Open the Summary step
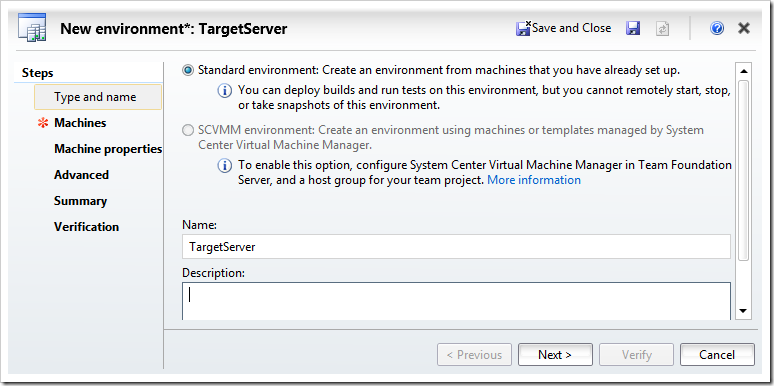 (80, 201)
